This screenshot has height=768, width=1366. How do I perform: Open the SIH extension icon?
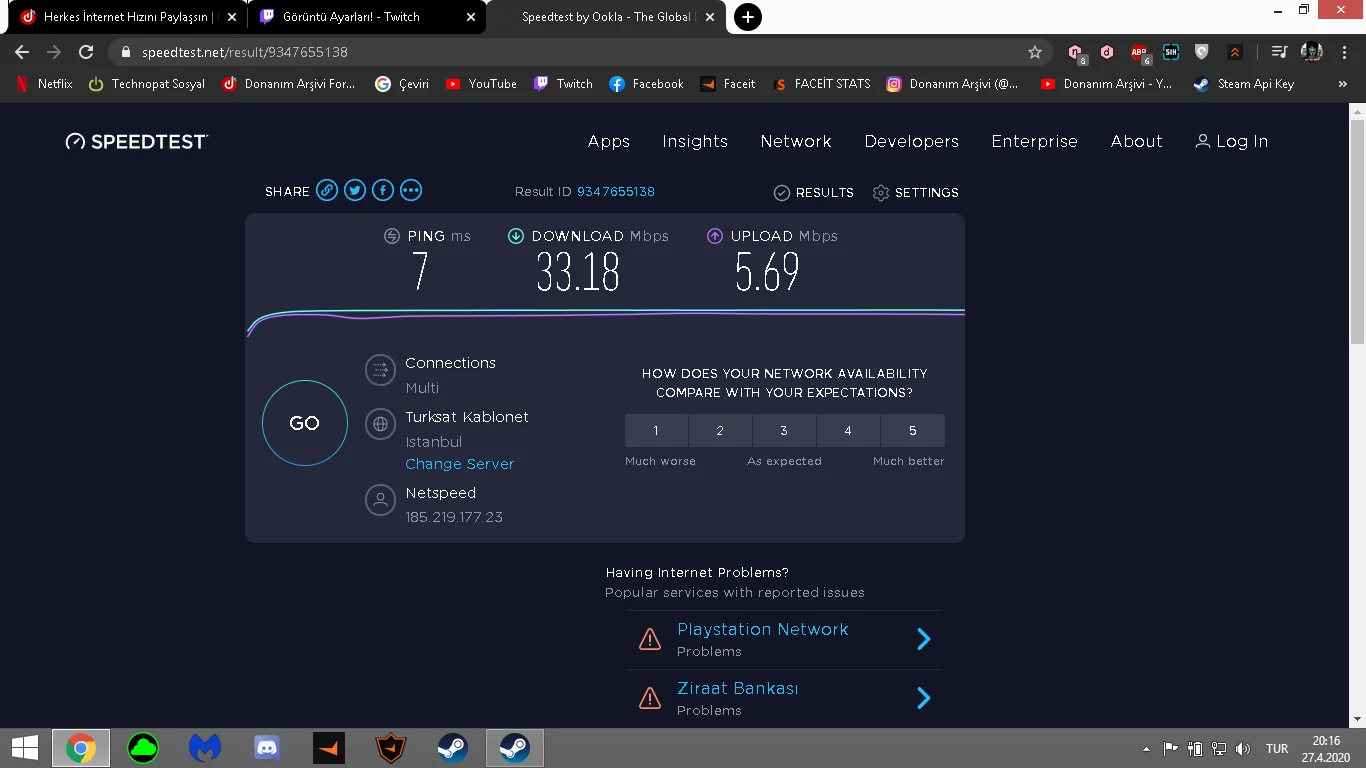click(x=1170, y=52)
